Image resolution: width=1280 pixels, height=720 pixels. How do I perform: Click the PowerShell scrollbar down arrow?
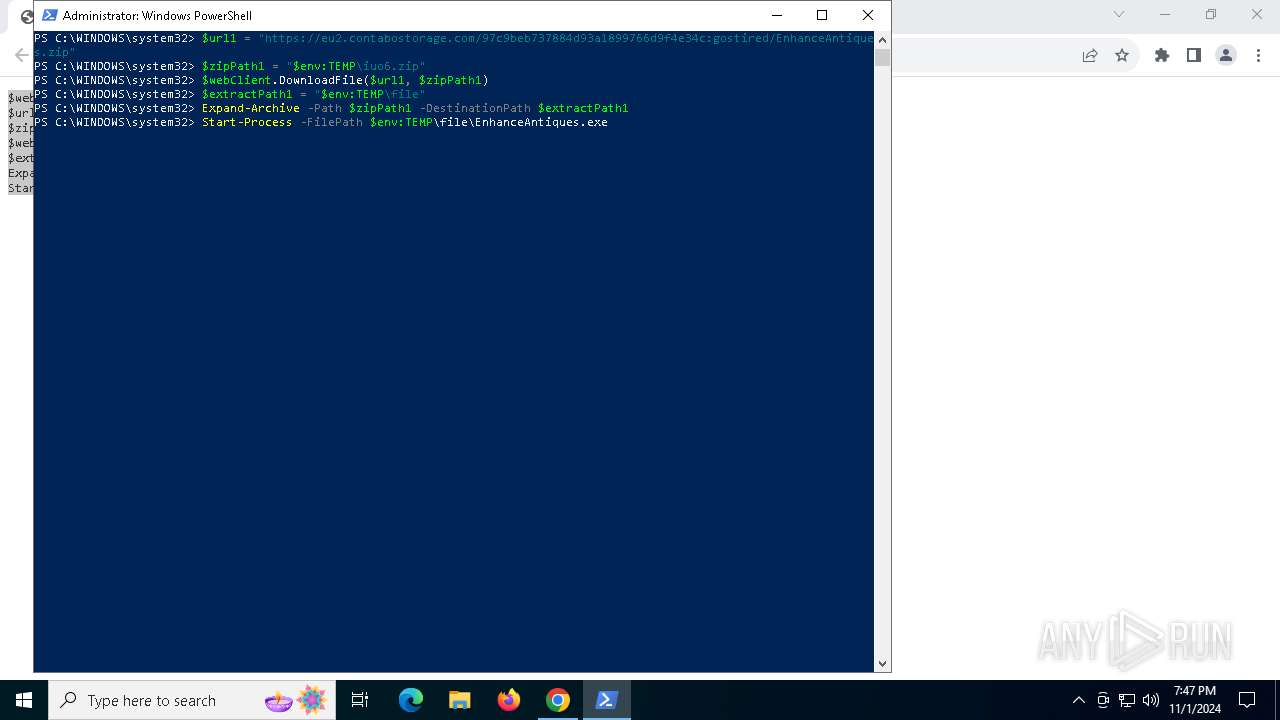pos(882,663)
